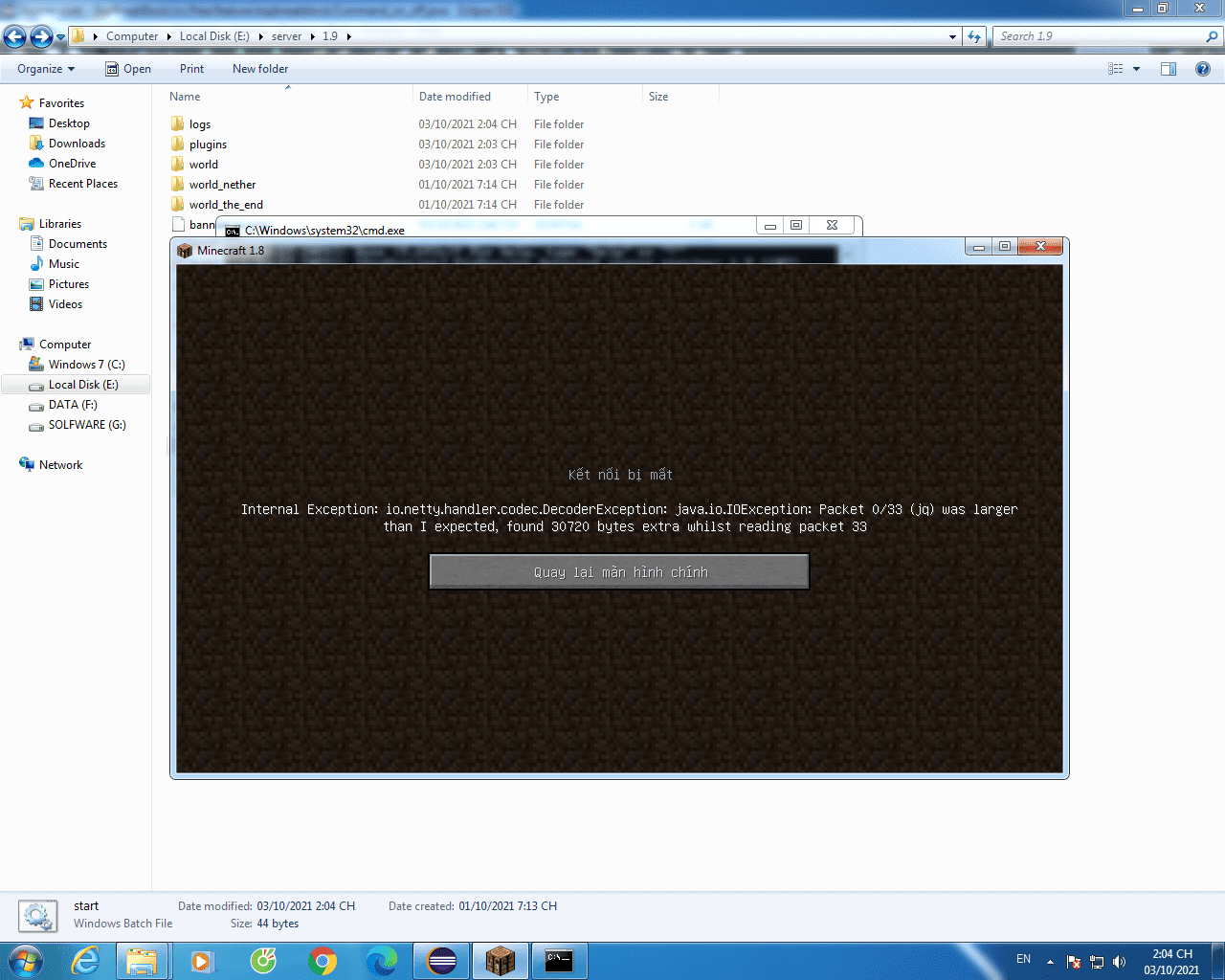Screen dimensions: 1225x980
Task: Create a New folder from the toolbar
Action: [260, 69]
